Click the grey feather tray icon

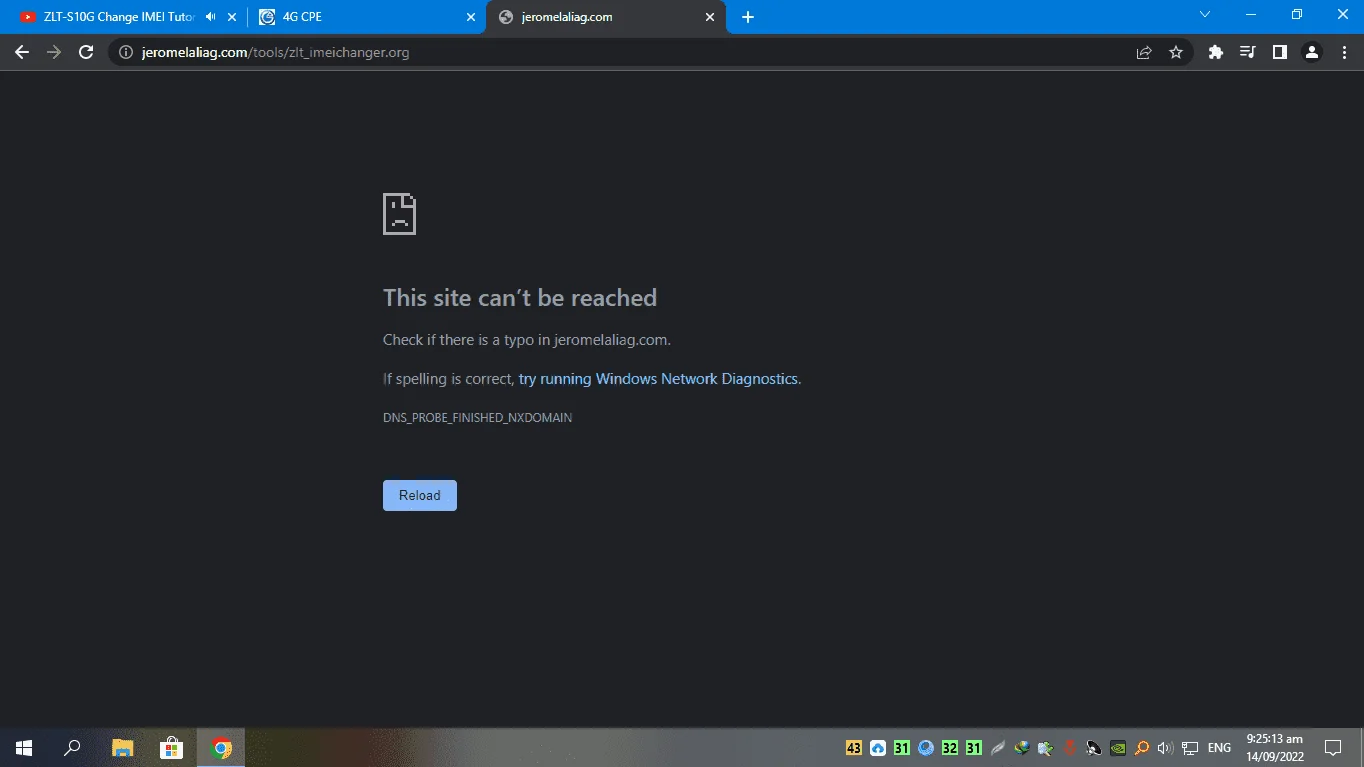tap(998, 748)
